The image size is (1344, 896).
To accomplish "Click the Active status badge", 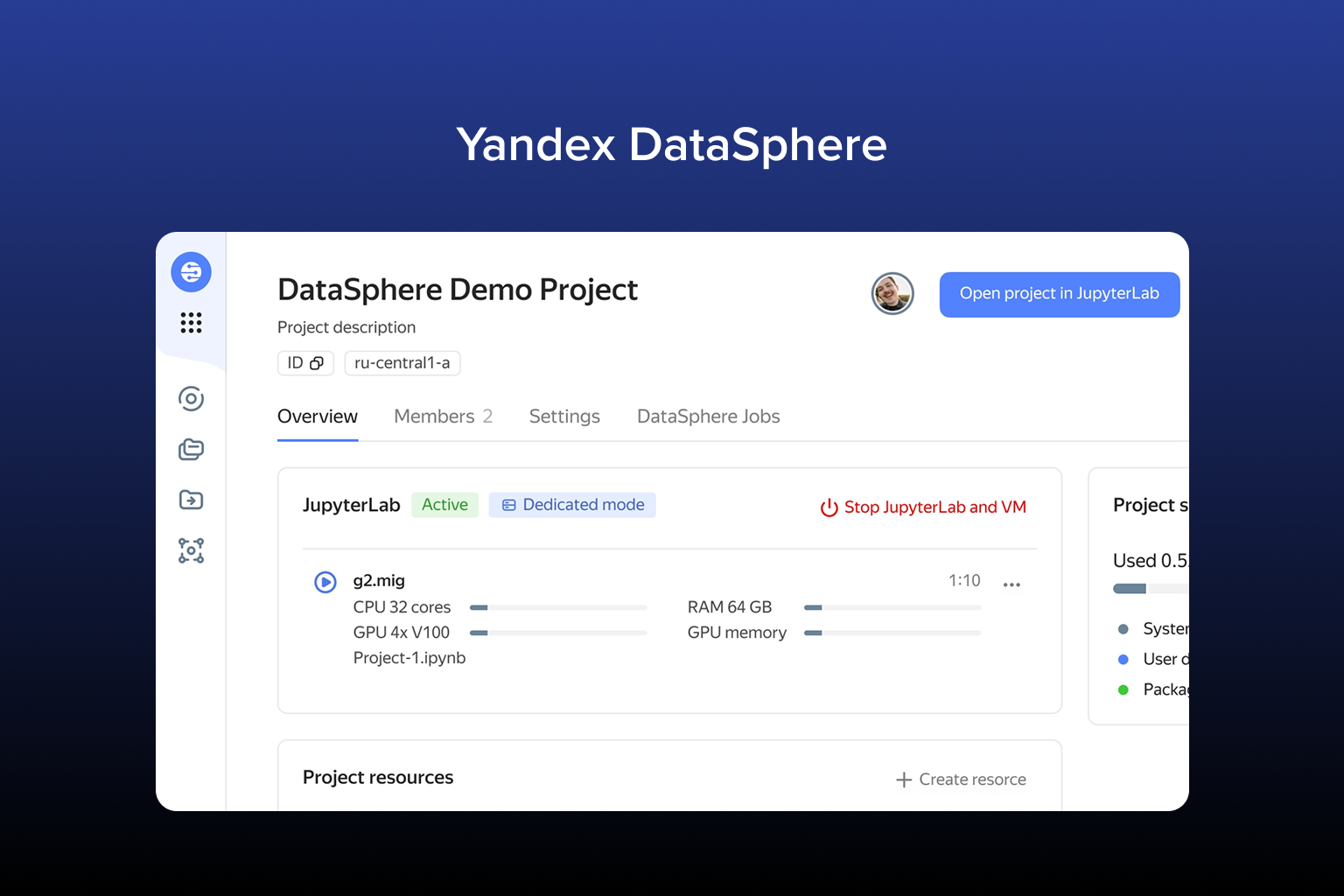I will (x=444, y=505).
